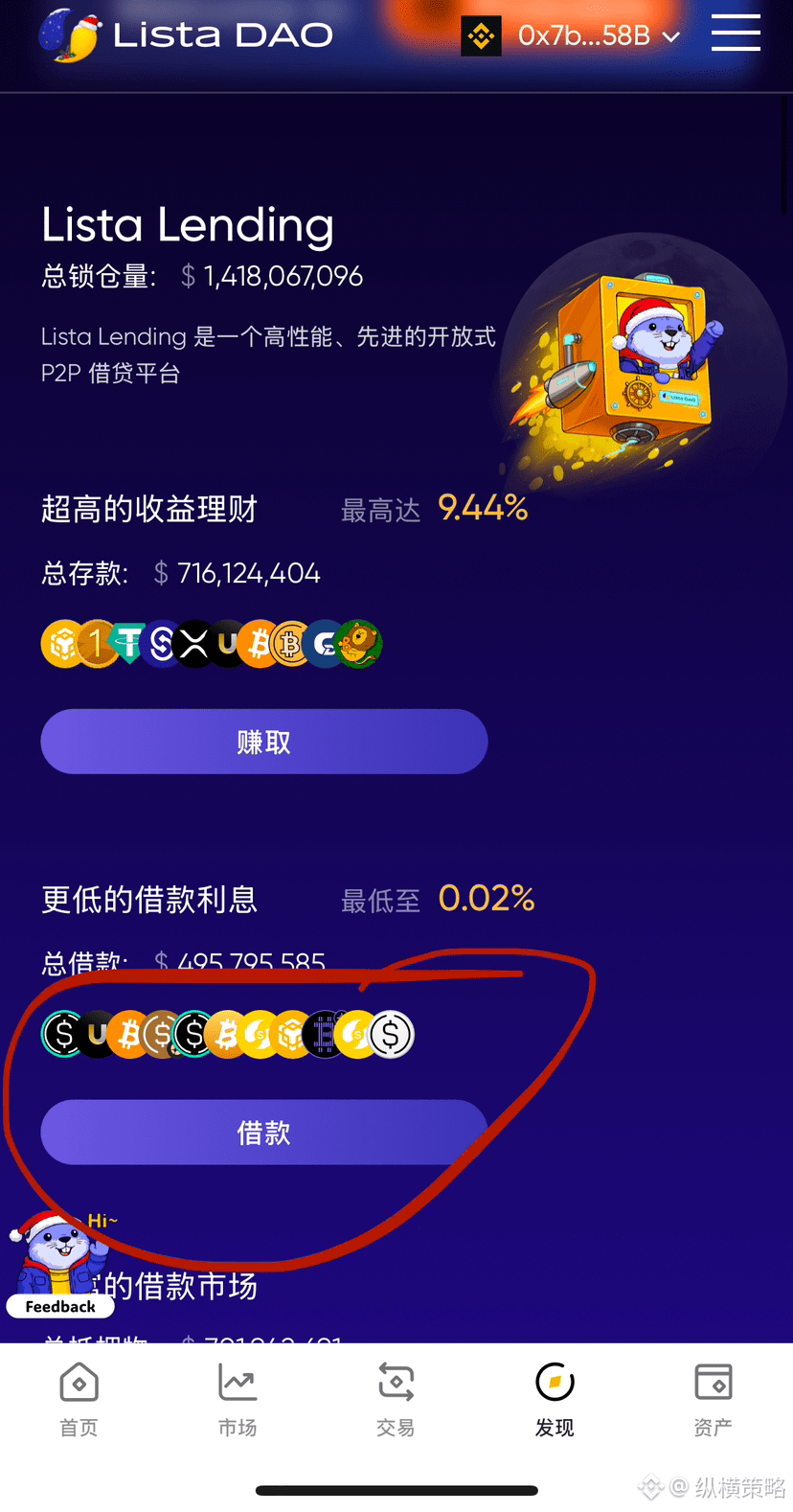Image resolution: width=793 pixels, height=1512 pixels.
Task: Open the hamburger menu
Action: click(736, 34)
